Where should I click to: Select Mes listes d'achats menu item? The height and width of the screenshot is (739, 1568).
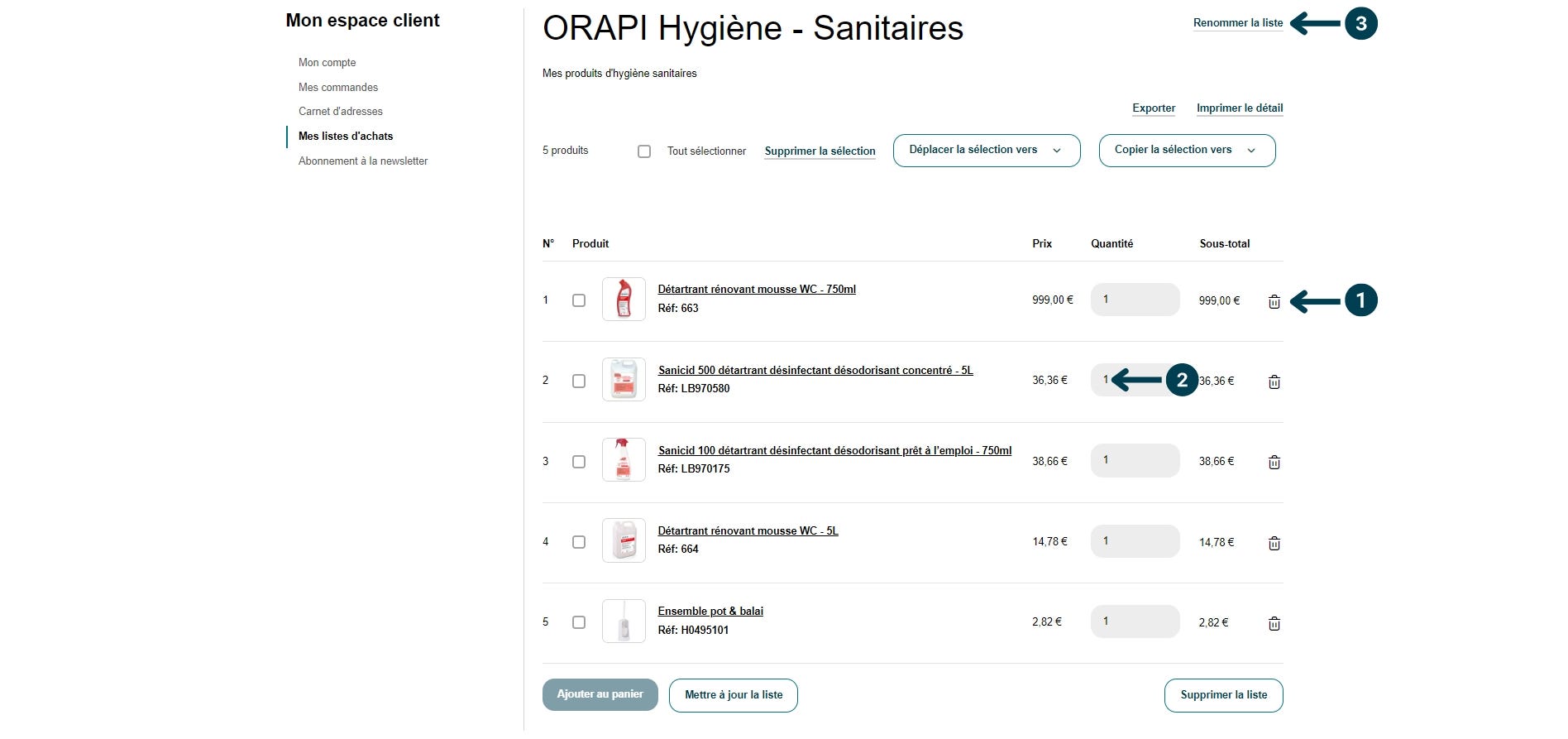click(x=346, y=137)
